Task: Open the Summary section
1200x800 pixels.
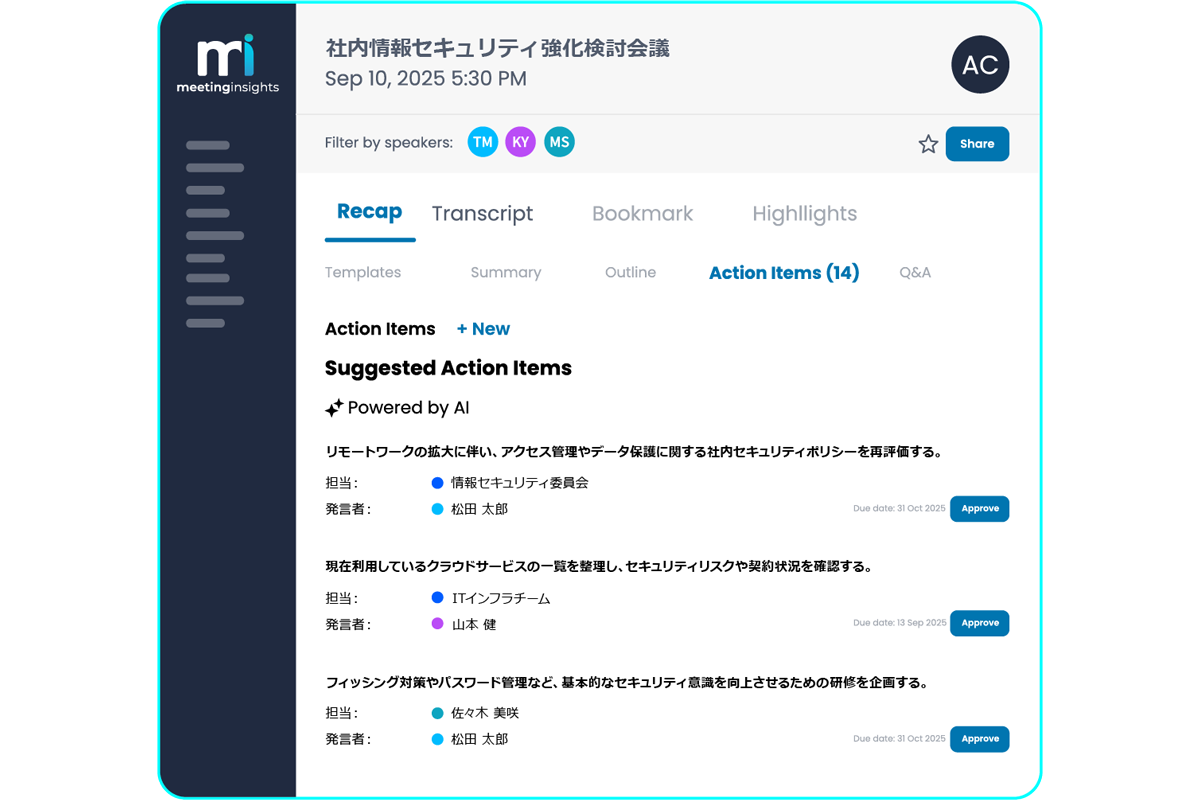Action: click(x=506, y=272)
